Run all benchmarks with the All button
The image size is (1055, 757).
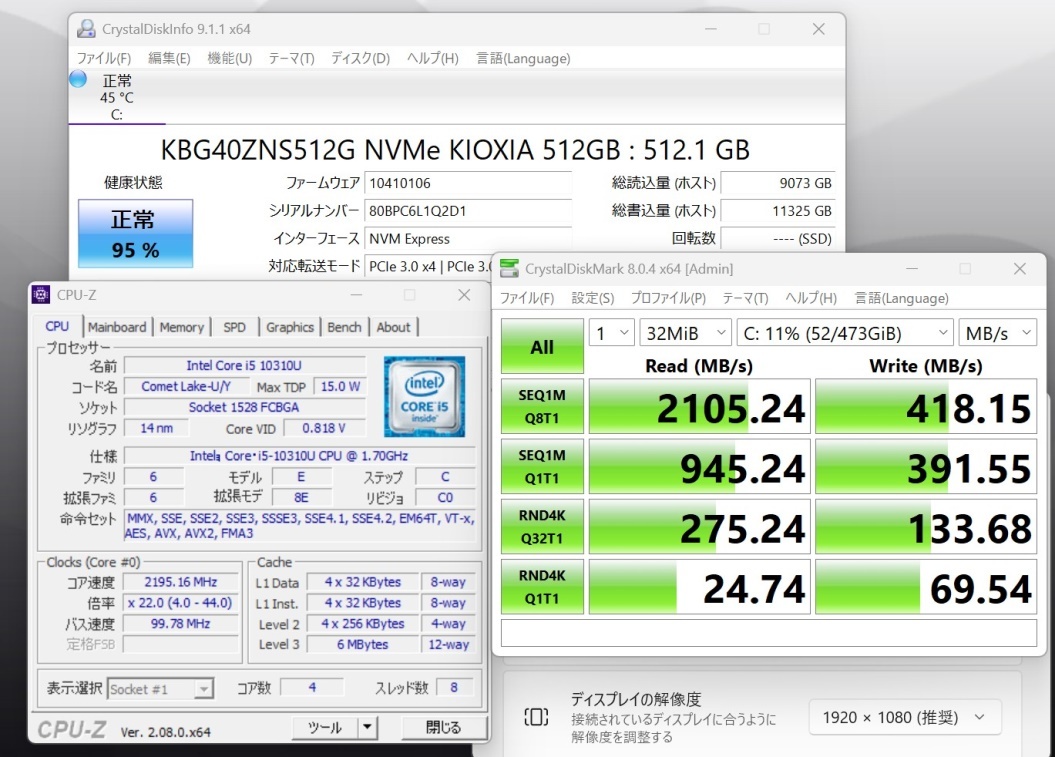click(542, 346)
